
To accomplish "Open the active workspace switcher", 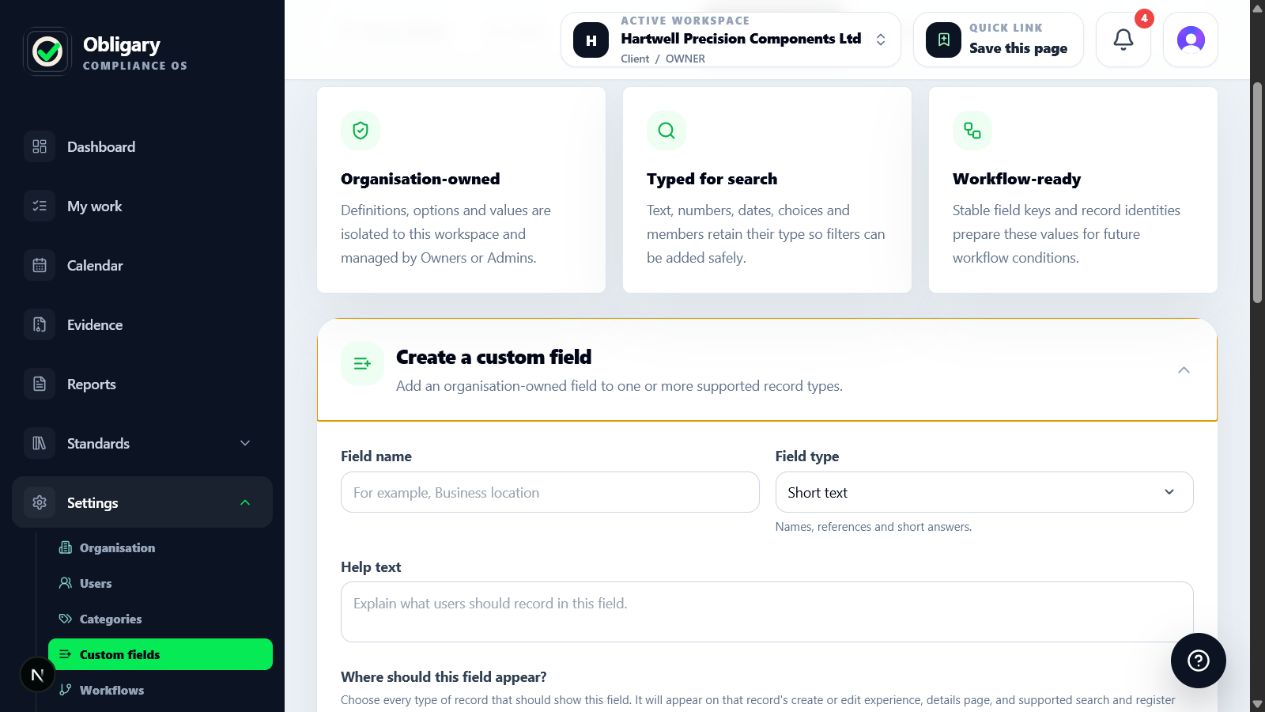I will pyautogui.click(x=730, y=40).
